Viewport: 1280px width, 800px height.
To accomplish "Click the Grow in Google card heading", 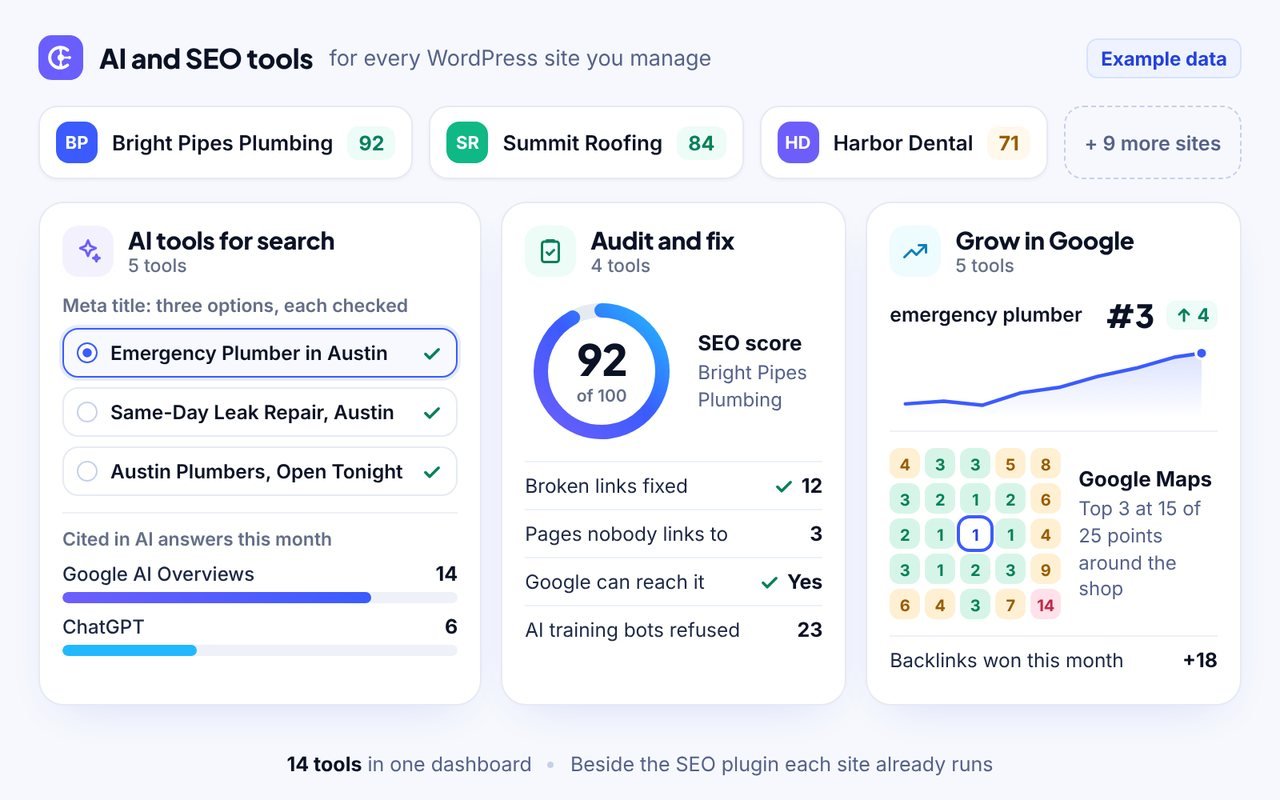I will point(1044,241).
